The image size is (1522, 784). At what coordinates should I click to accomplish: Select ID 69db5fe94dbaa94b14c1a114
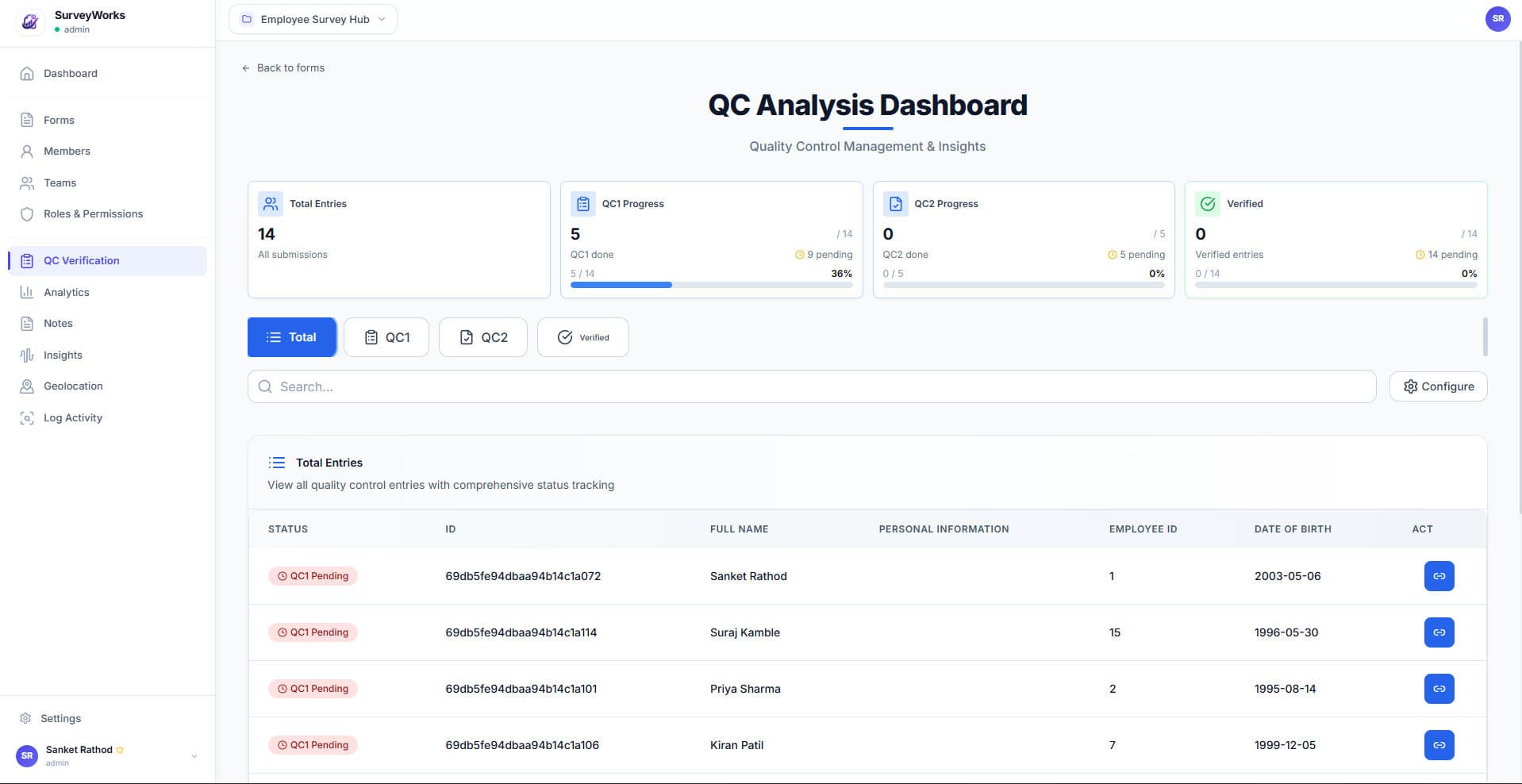[521, 632]
